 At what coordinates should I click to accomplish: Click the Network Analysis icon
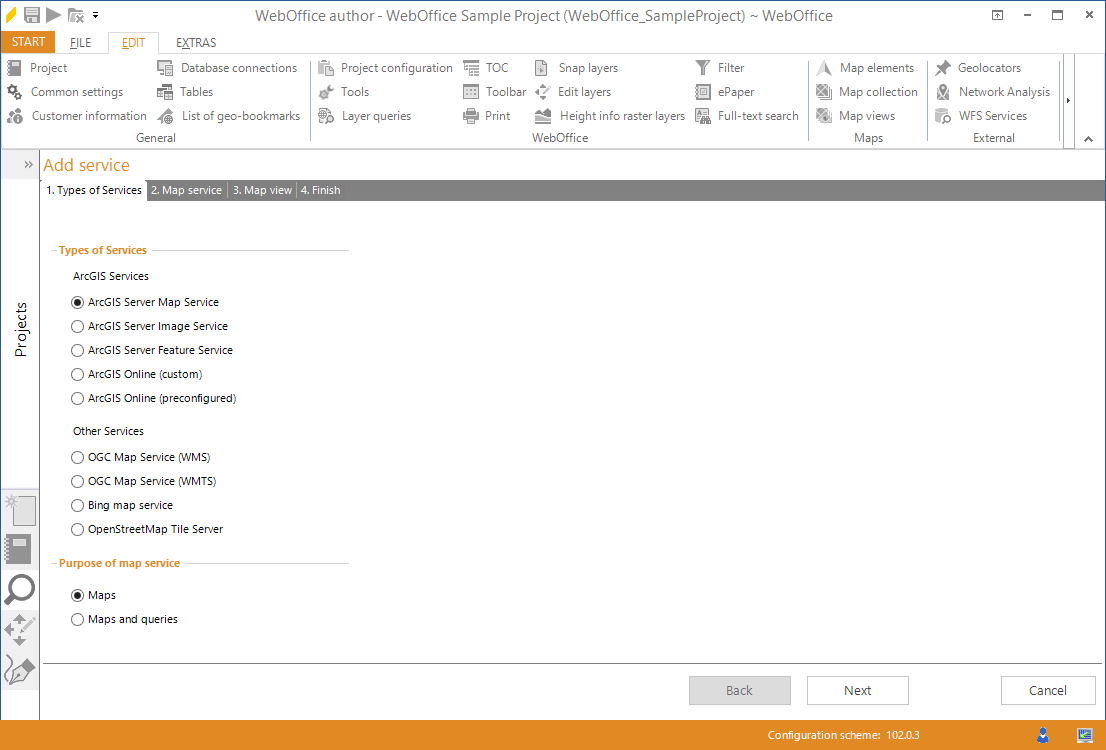[942, 92]
